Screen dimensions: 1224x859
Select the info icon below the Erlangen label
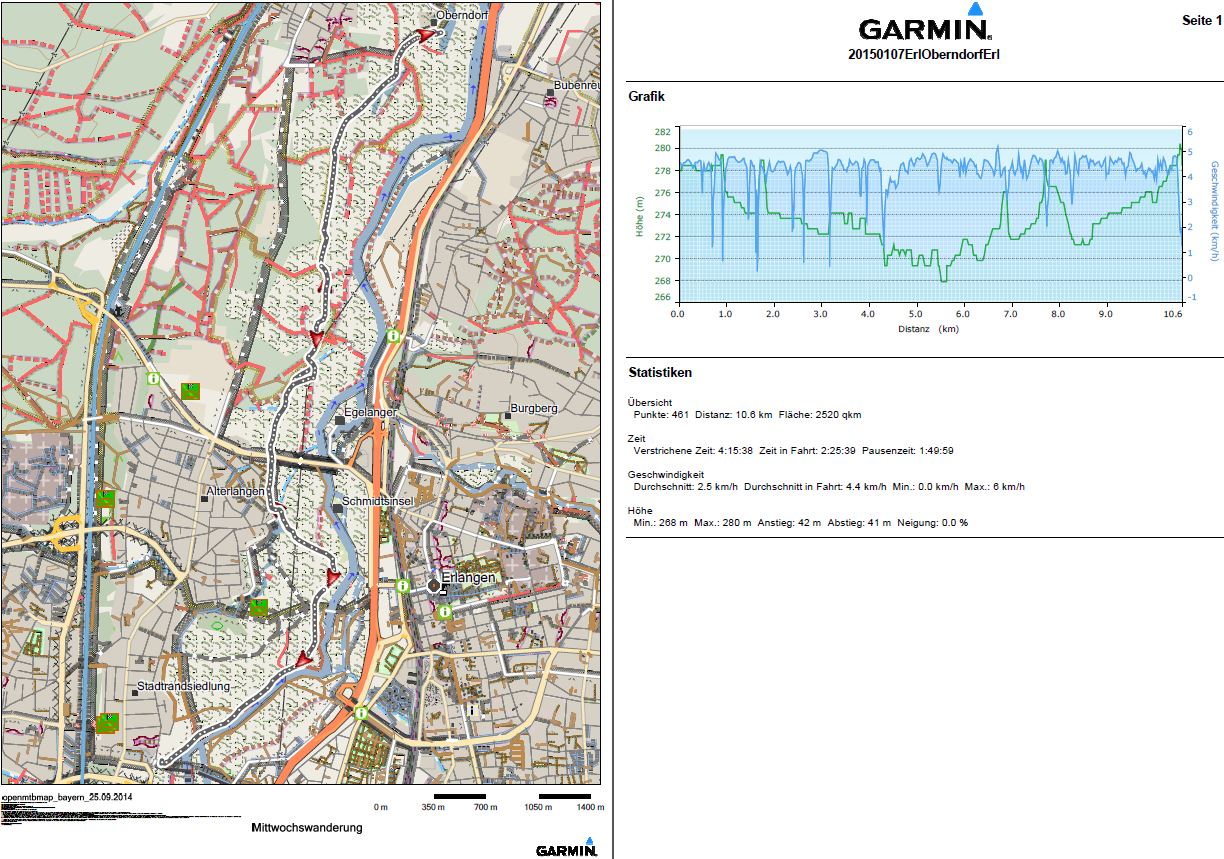coord(445,611)
